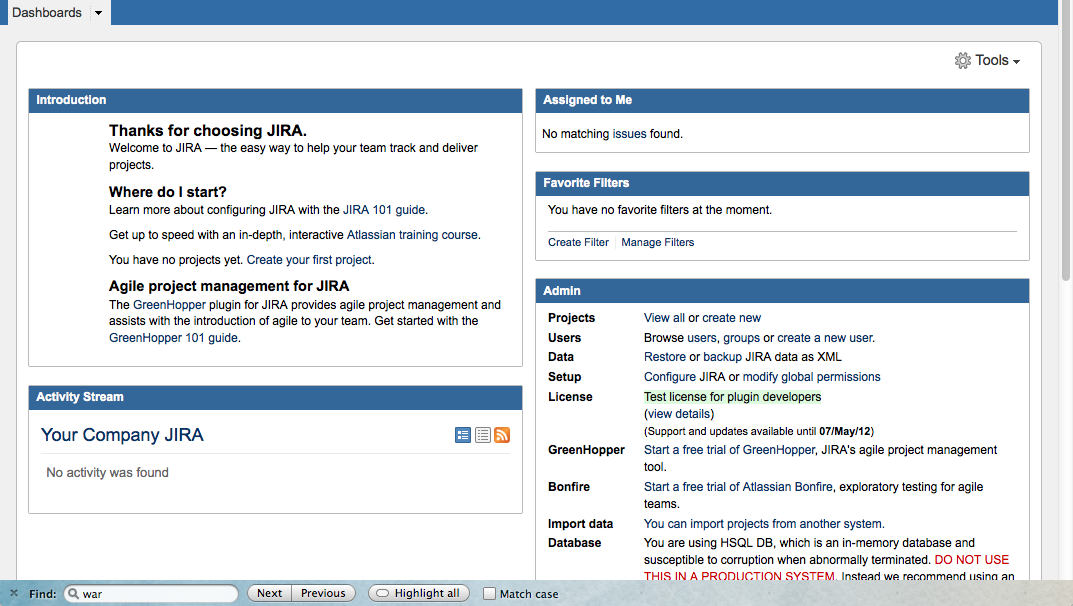Close the find bar
Screen dimensions: 1073x606
pyautogui.click(x=14, y=593)
